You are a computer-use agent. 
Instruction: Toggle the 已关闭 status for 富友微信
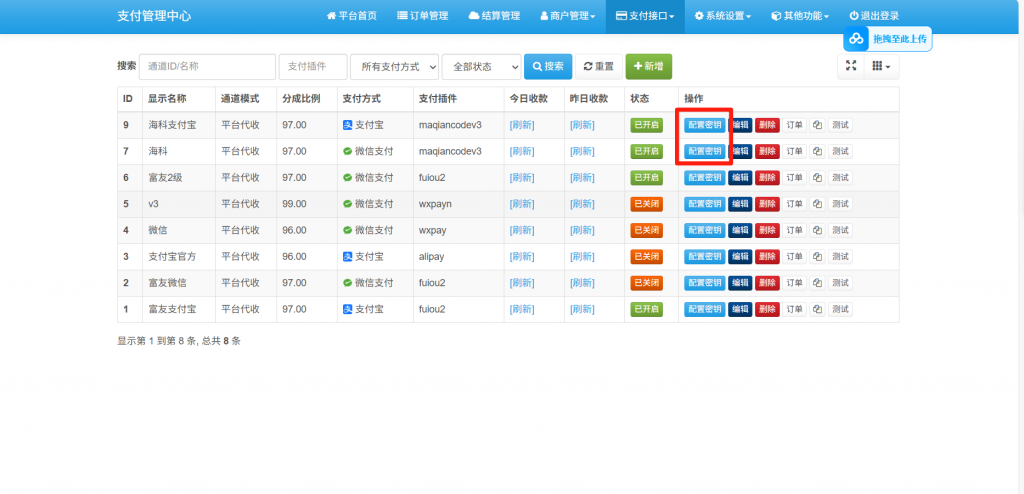coord(646,283)
